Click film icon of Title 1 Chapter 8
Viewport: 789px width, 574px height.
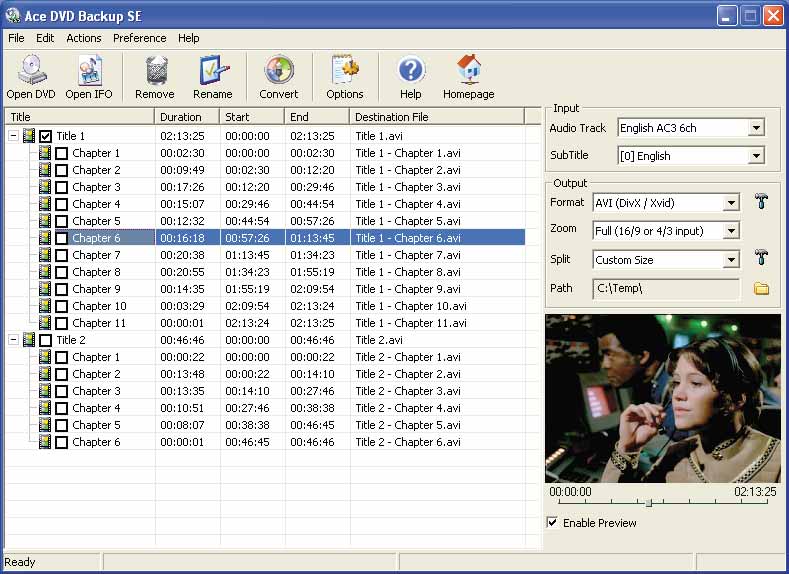pos(45,272)
